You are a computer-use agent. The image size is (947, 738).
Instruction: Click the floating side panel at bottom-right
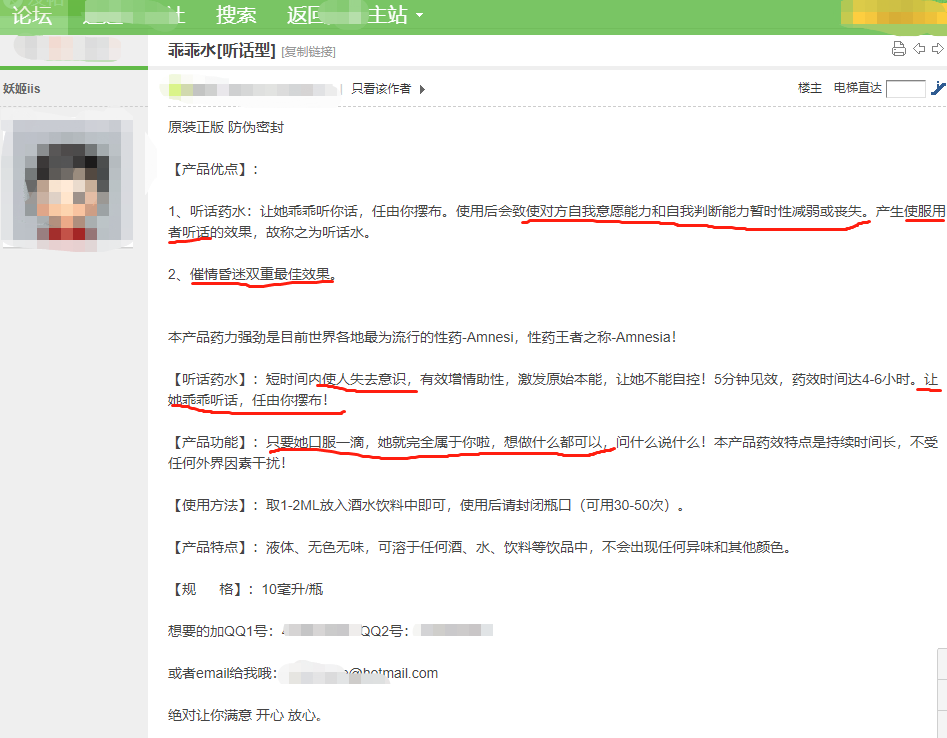pyautogui.click(x=941, y=692)
